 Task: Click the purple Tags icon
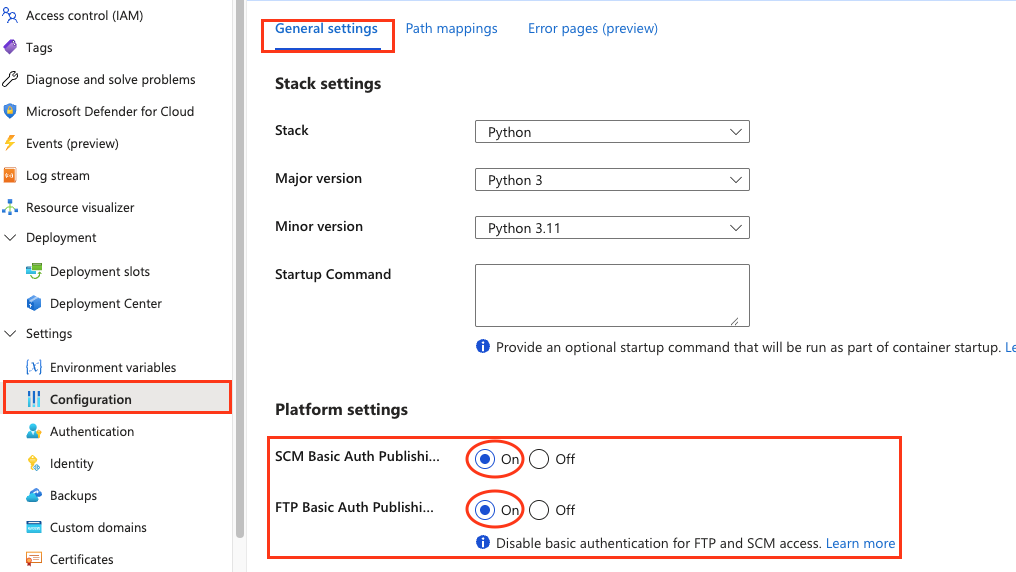tap(10, 48)
